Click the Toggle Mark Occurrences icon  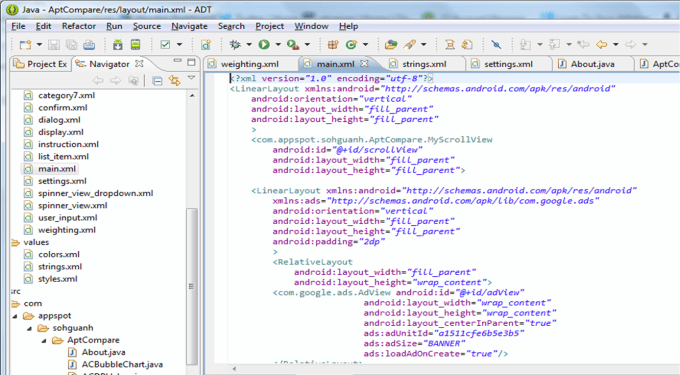pos(496,45)
